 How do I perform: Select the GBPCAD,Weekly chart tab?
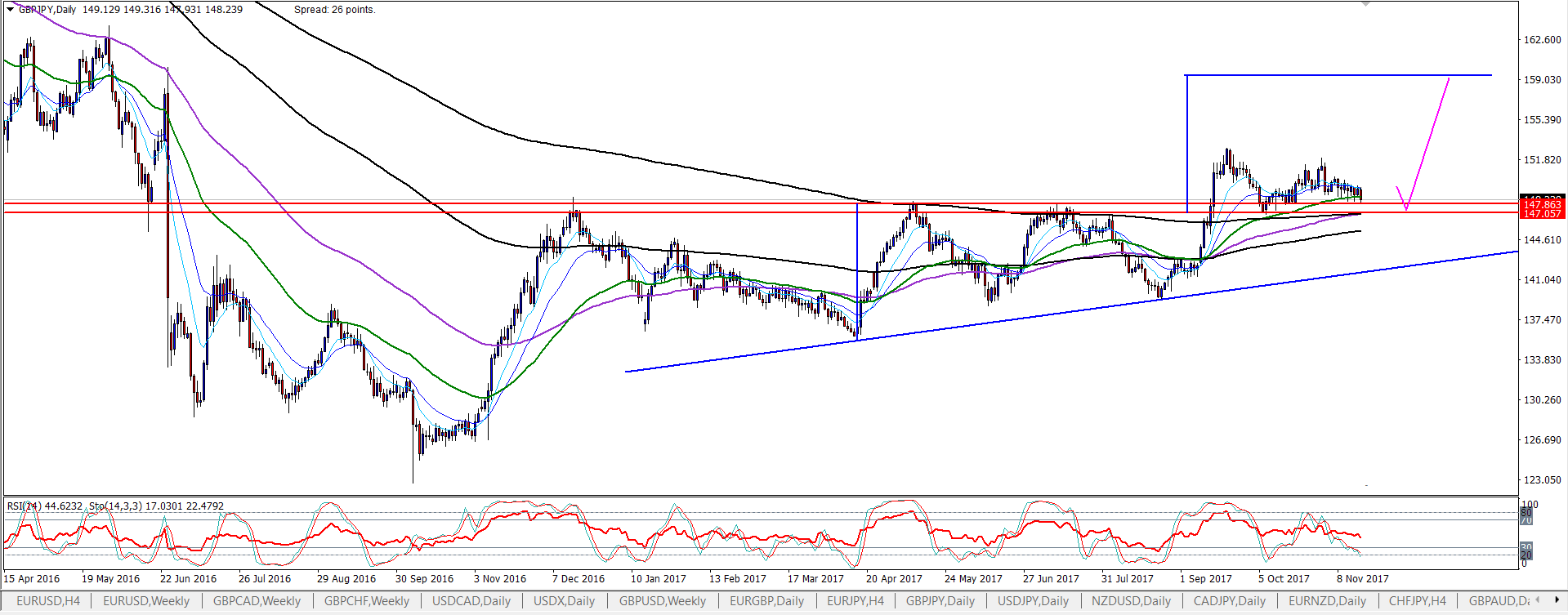click(257, 601)
